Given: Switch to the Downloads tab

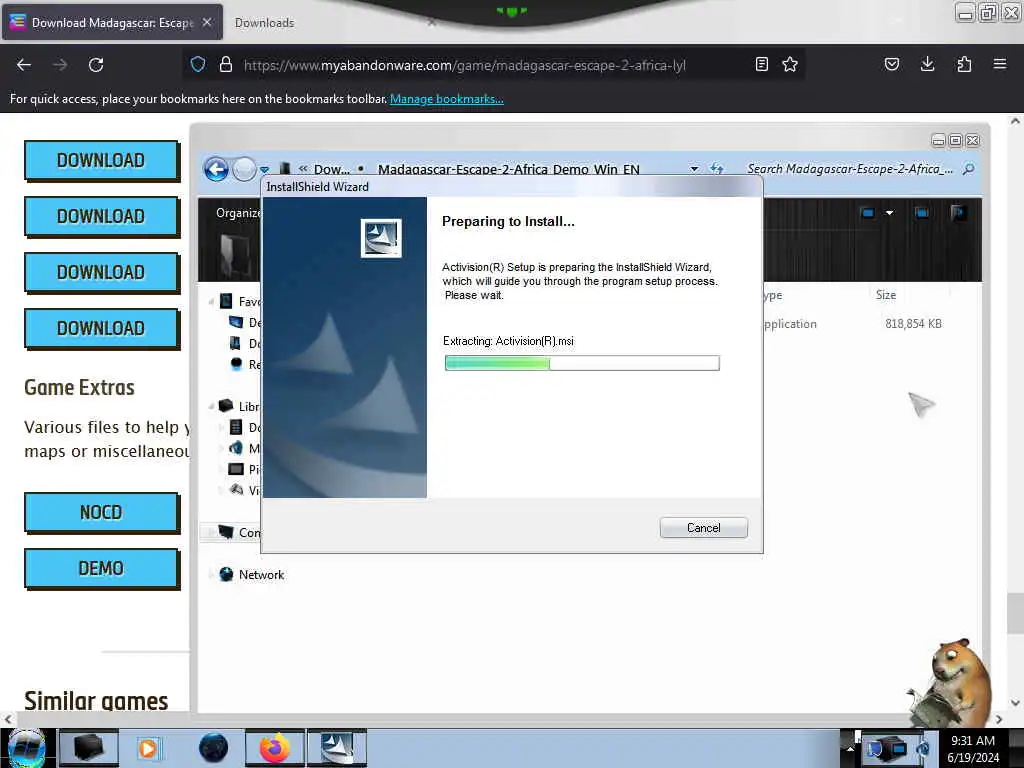Looking at the screenshot, I should (x=264, y=23).
